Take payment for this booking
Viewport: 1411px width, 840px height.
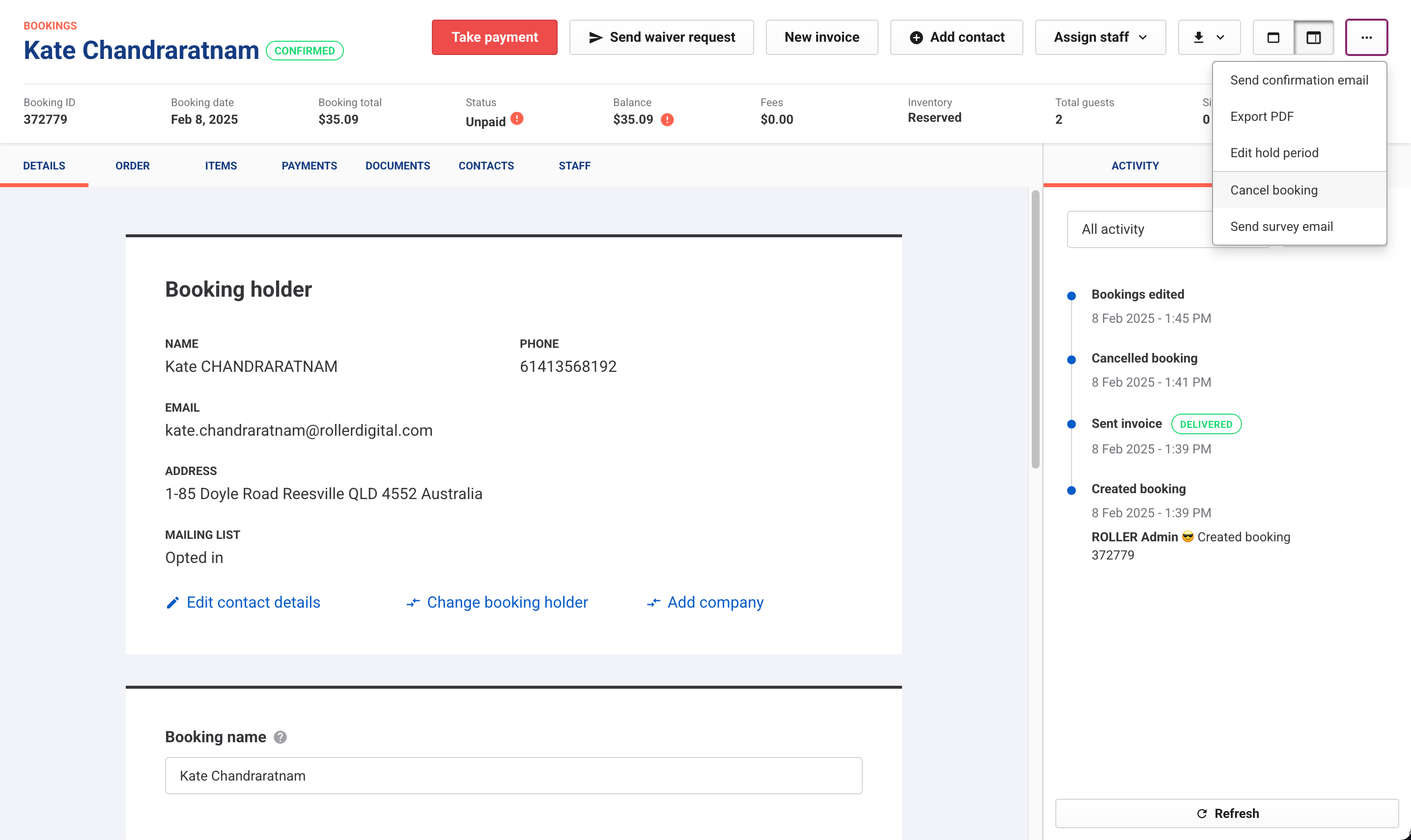[x=494, y=37]
